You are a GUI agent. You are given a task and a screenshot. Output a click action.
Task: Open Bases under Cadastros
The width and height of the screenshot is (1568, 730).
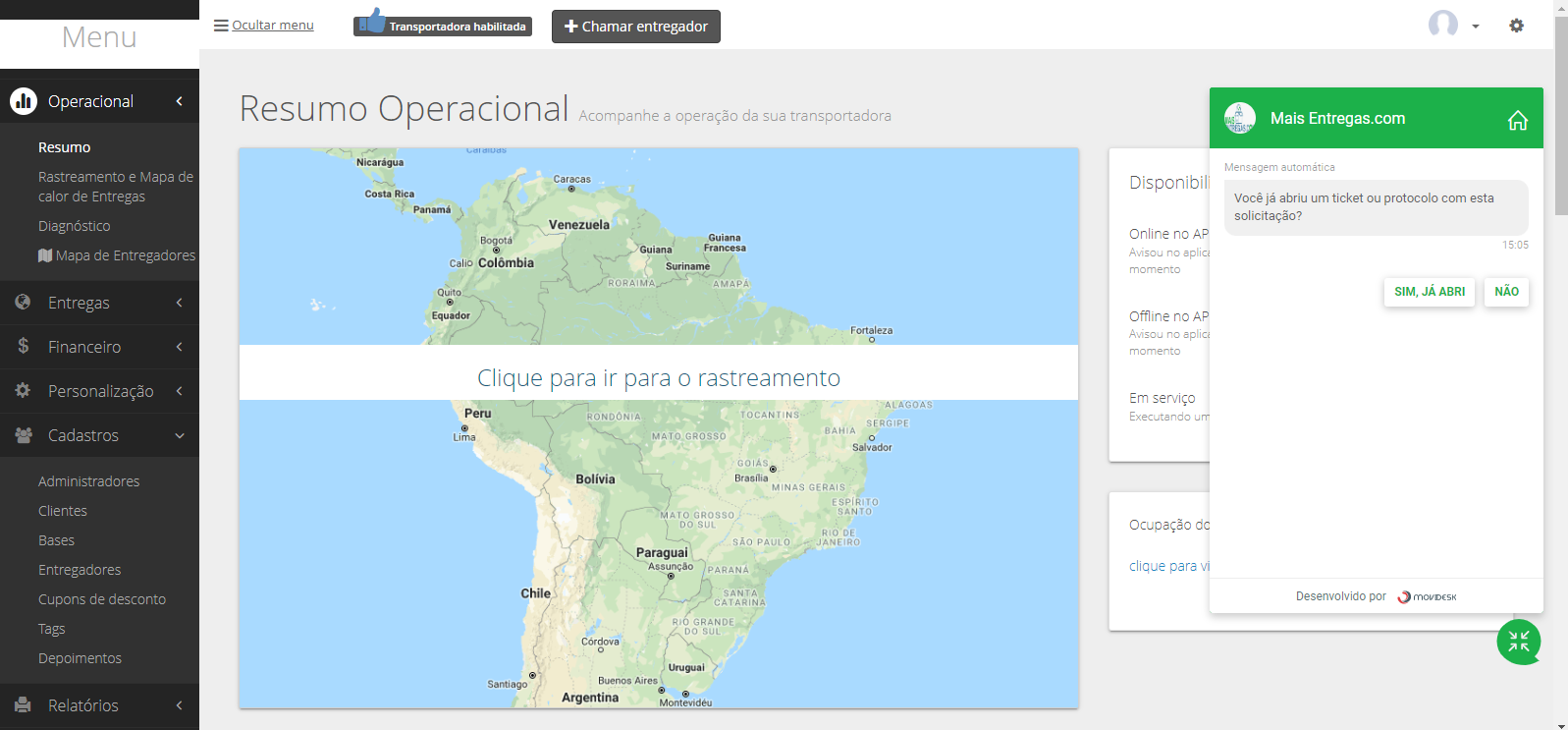[57, 540]
